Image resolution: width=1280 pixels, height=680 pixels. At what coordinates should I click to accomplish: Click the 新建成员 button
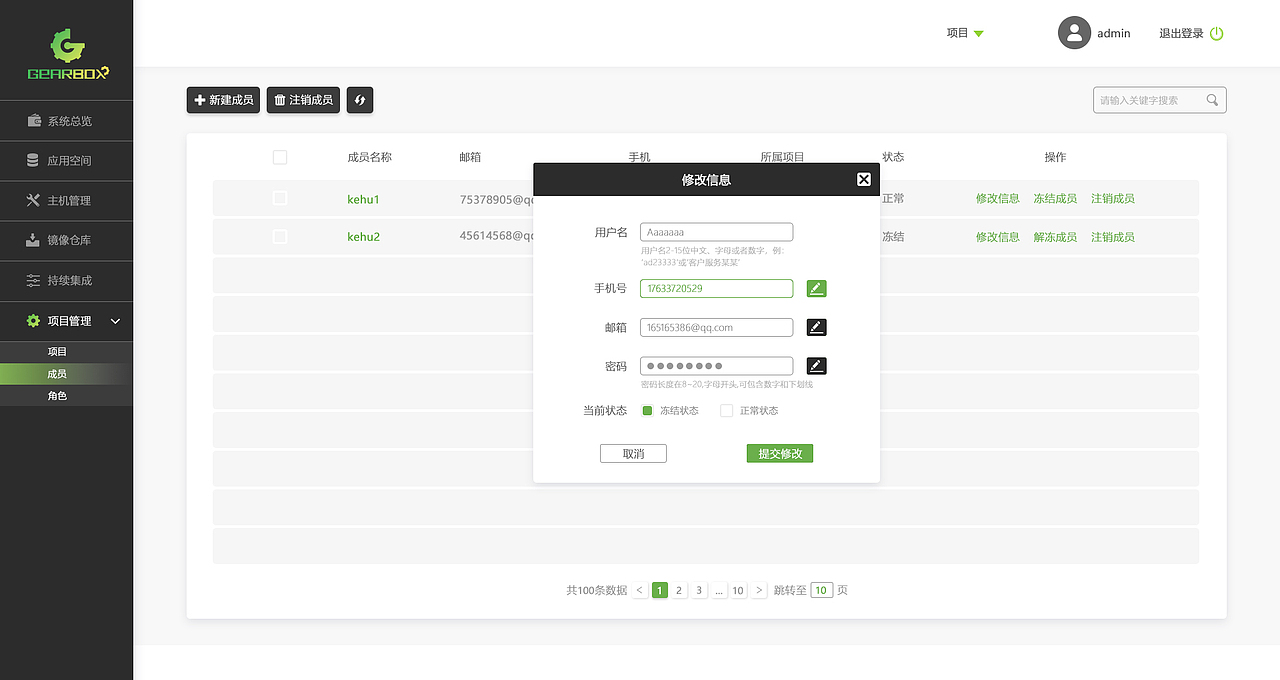(223, 100)
